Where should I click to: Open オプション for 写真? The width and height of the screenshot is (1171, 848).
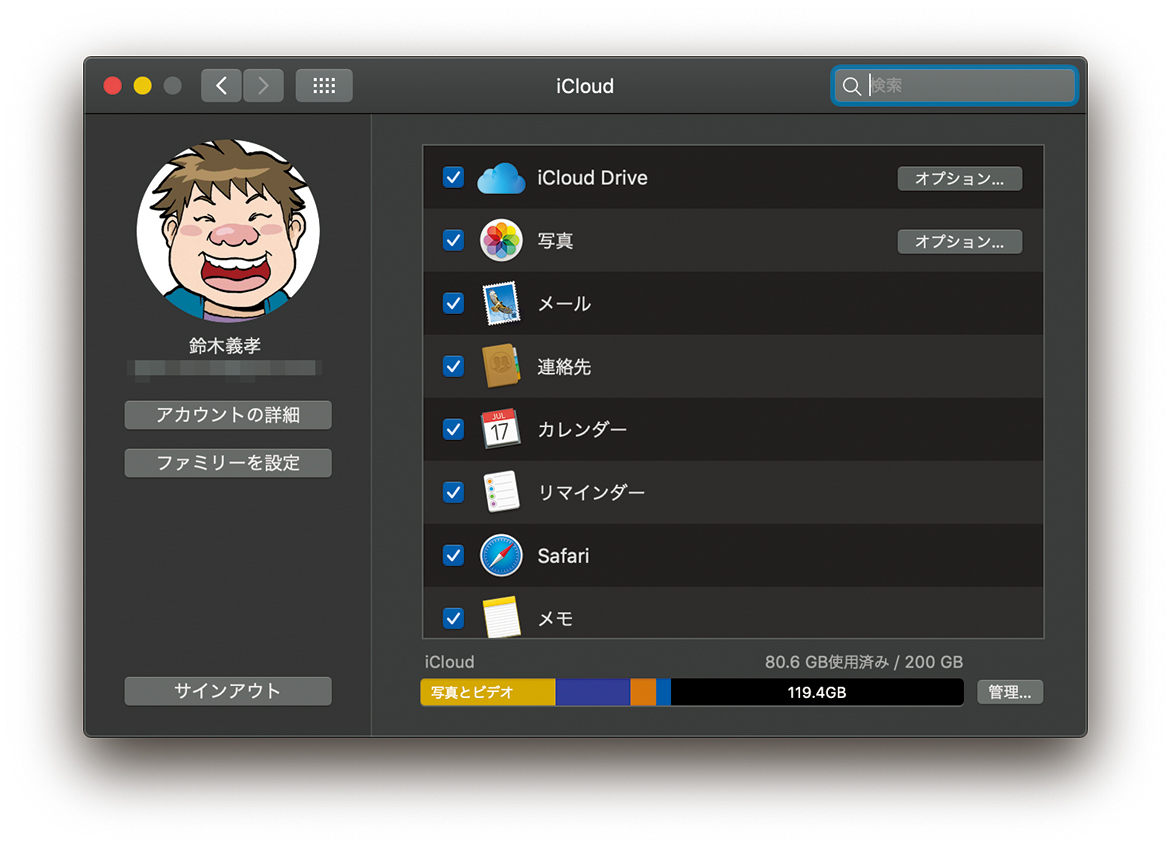(959, 242)
